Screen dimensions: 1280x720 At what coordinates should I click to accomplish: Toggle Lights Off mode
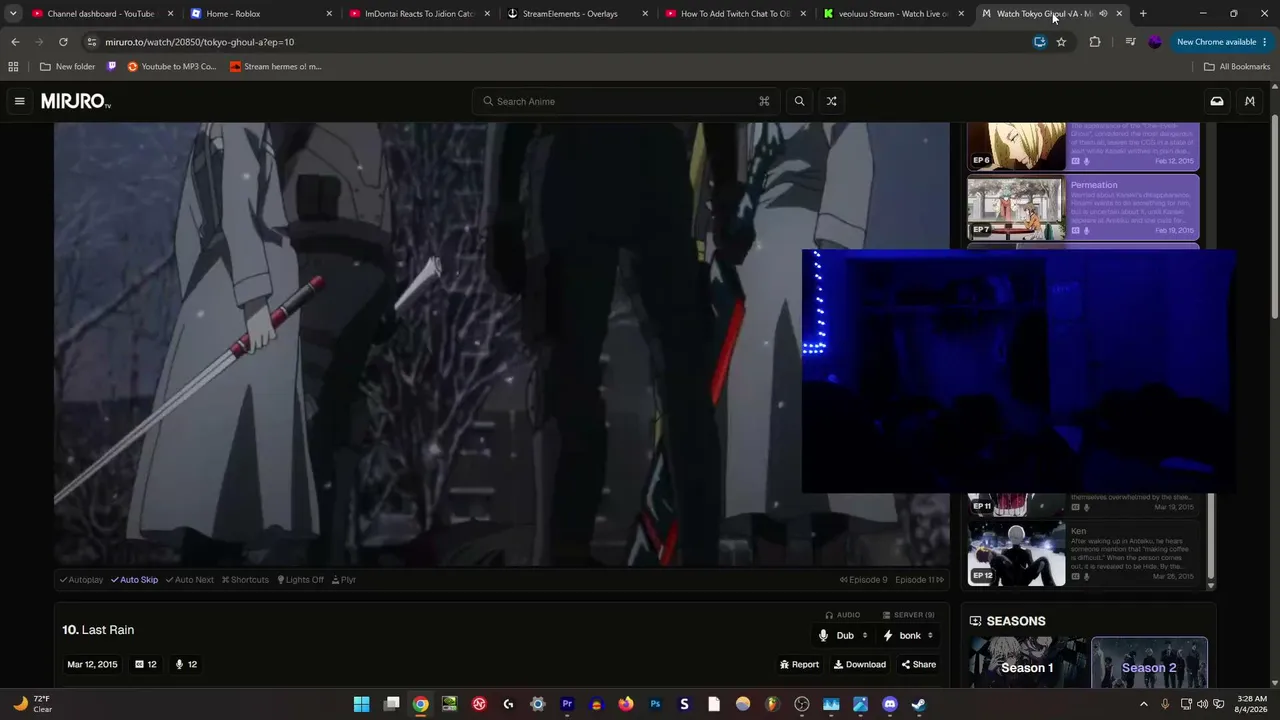[300, 580]
